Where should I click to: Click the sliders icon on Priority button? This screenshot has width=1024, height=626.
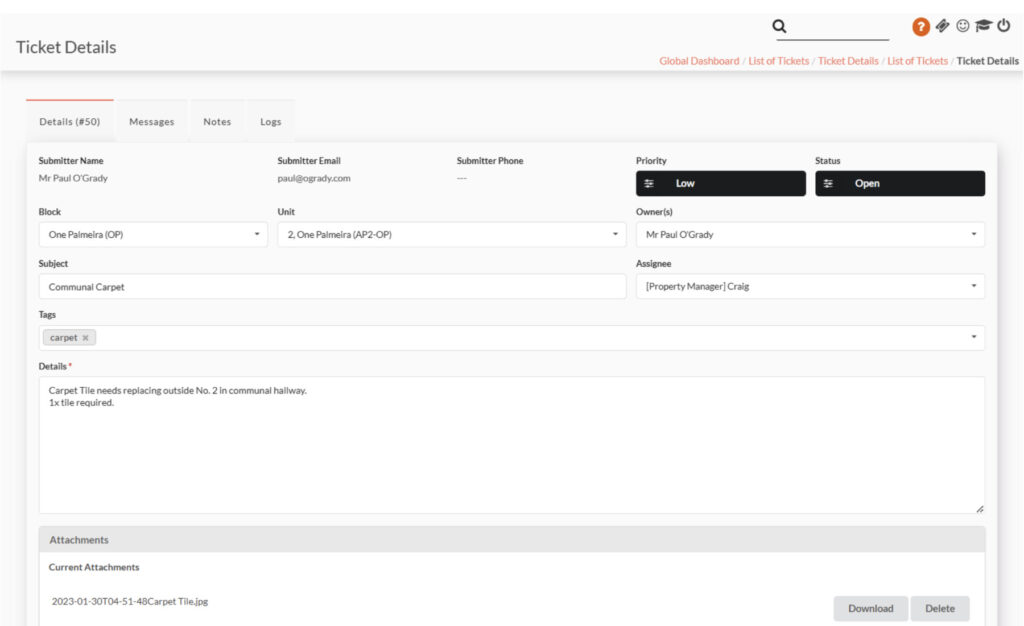click(x=649, y=184)
